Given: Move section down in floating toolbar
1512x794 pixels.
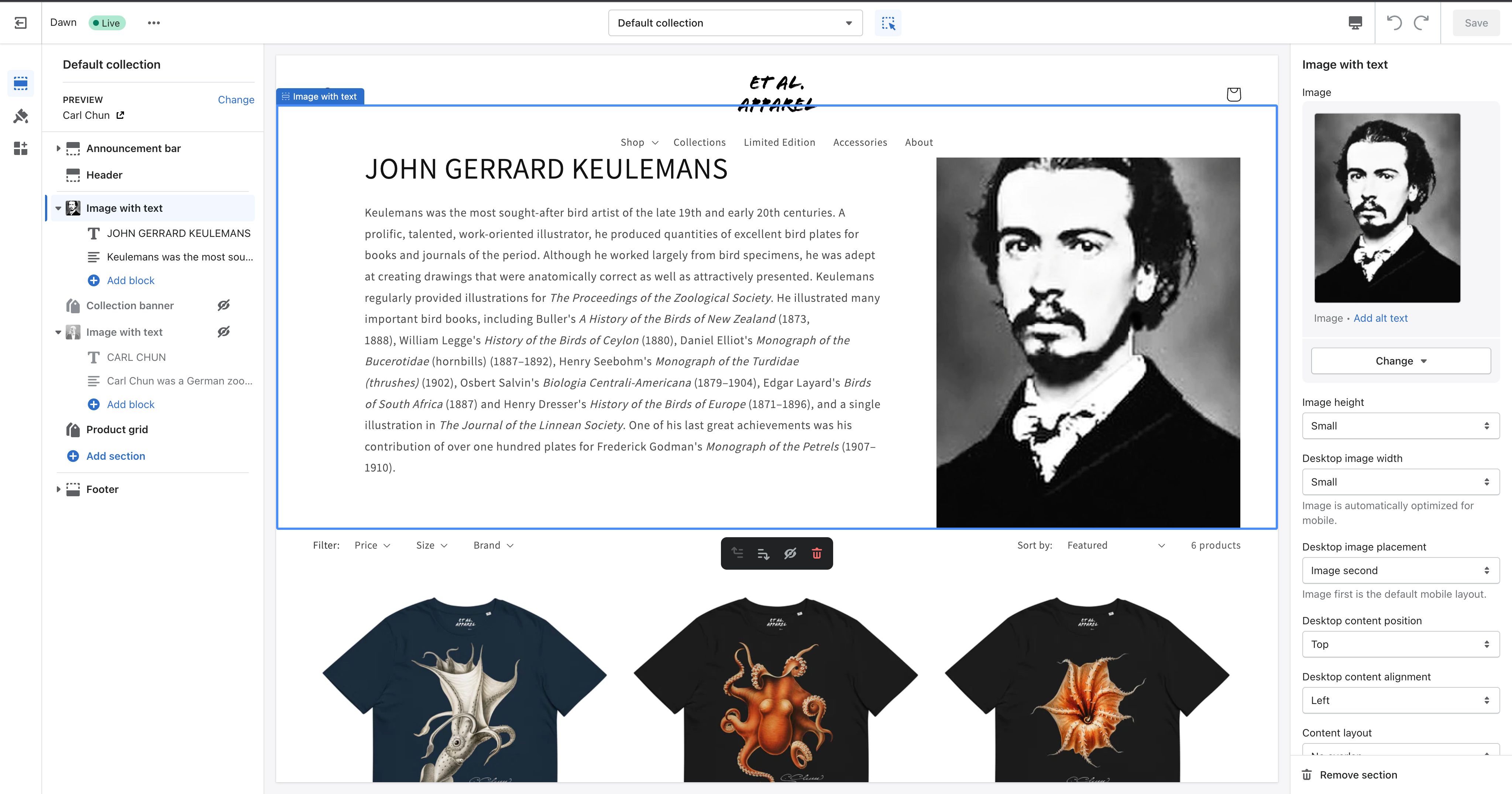Looking at the screenshot, I should click(x=763, y=553).
